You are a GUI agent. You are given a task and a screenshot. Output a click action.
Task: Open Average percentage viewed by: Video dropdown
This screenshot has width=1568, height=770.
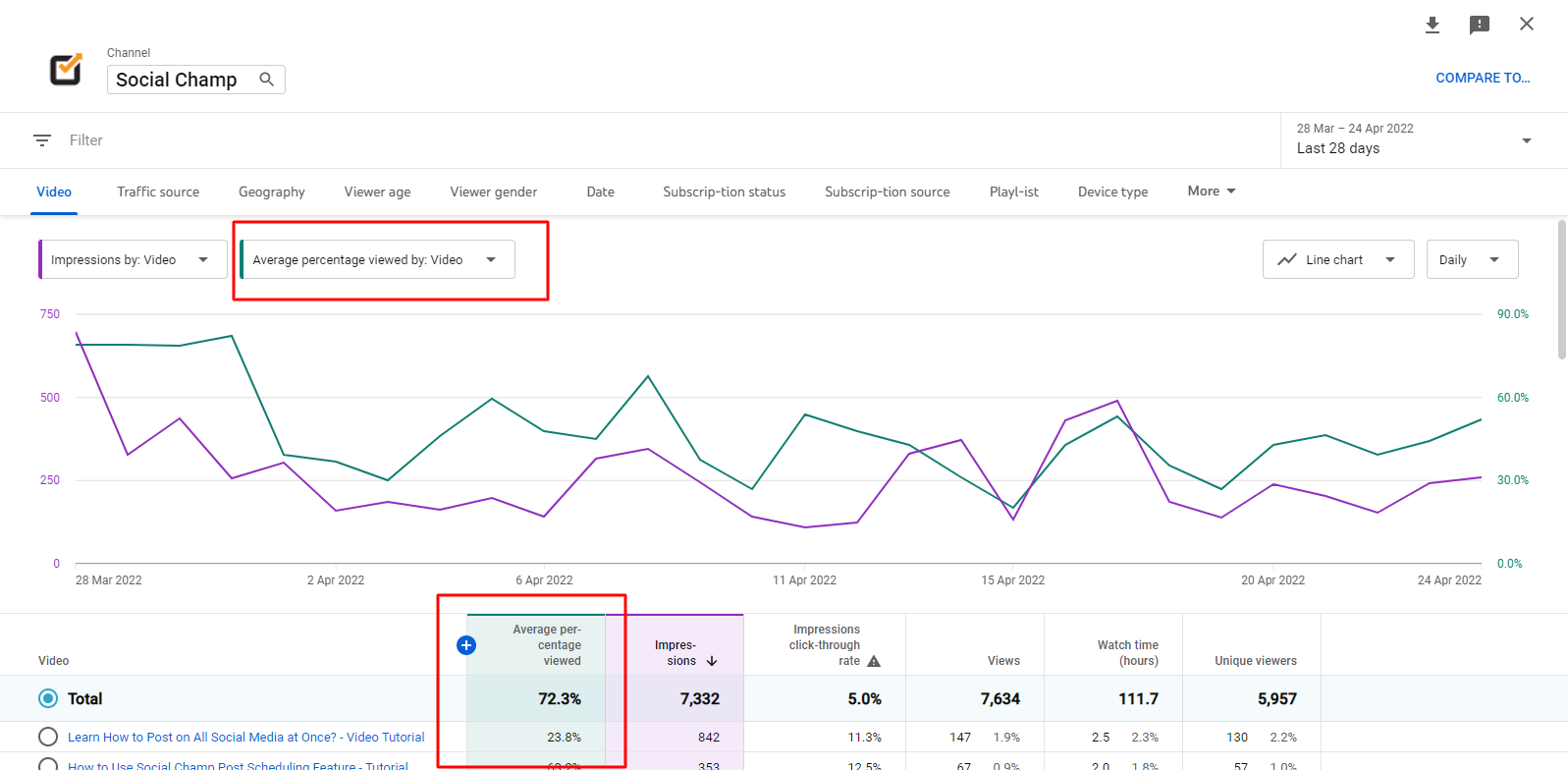pos(377,259)
